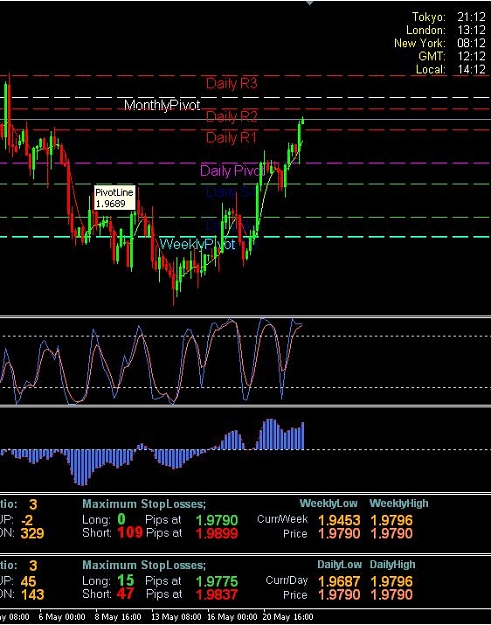Viewport: 491px width, 625px height.
Task: Click the 8 May 16:00 time axis label
Action: [x=118, y=617]
